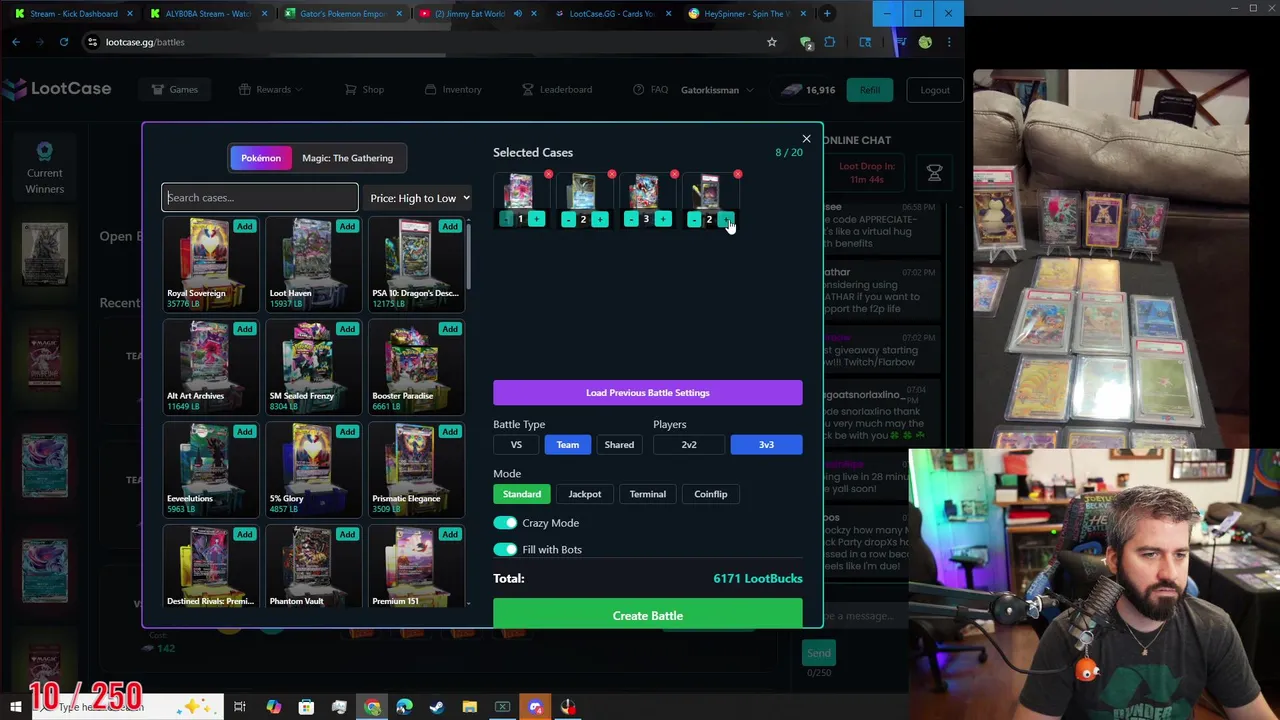This screenshot has width=1280, height=720.
Task: Expand the Gatorkissman account dropdown
Action: pos(717,90)
